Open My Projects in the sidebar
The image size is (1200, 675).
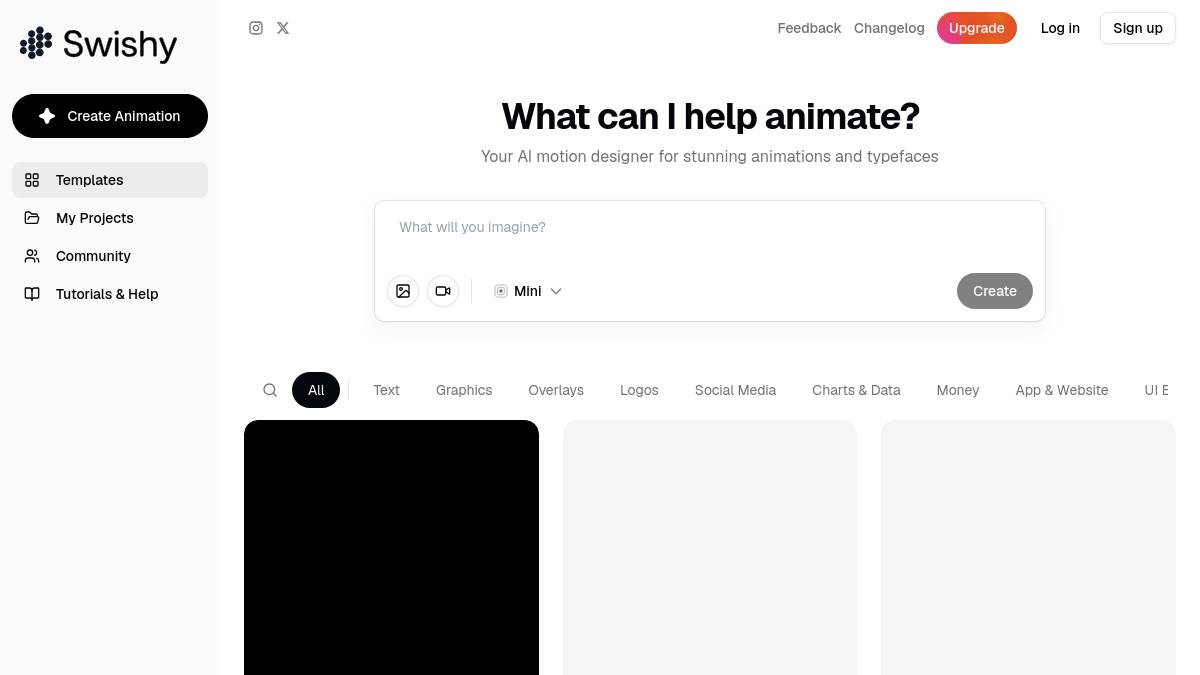point(110,218)
